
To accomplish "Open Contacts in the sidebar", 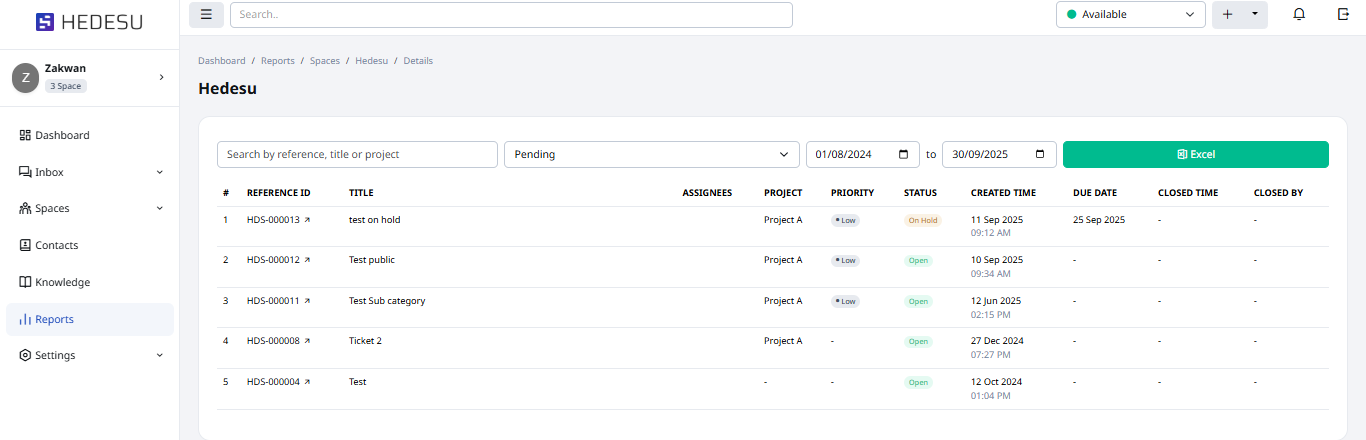I will coord(56,245).
